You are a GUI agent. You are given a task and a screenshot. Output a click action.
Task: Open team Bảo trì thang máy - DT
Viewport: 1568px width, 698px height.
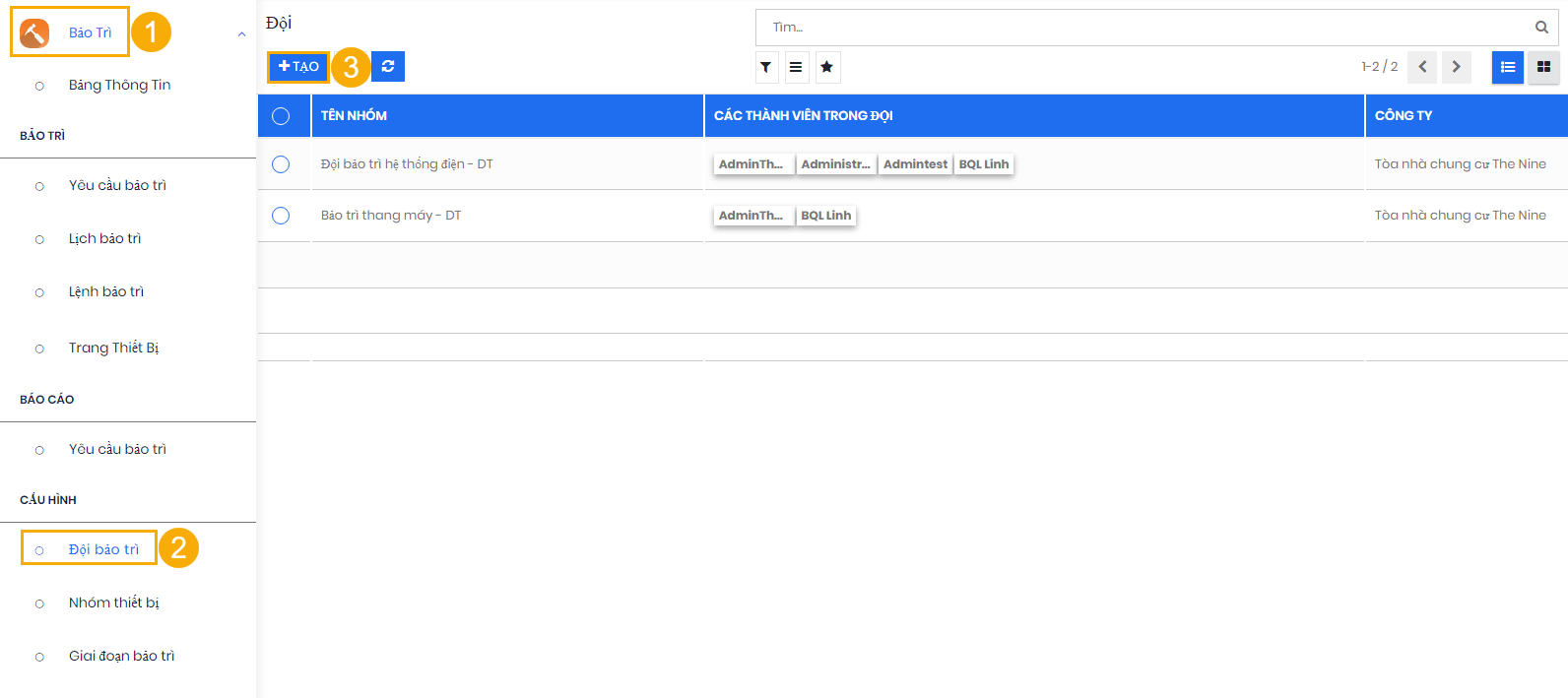[391, 216]
